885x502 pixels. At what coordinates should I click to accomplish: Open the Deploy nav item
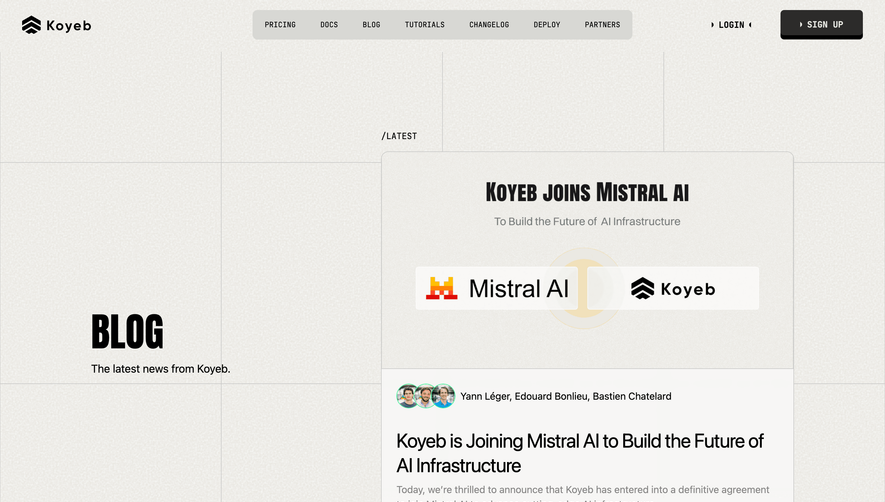pyautogui.click(x=547, y=25)
